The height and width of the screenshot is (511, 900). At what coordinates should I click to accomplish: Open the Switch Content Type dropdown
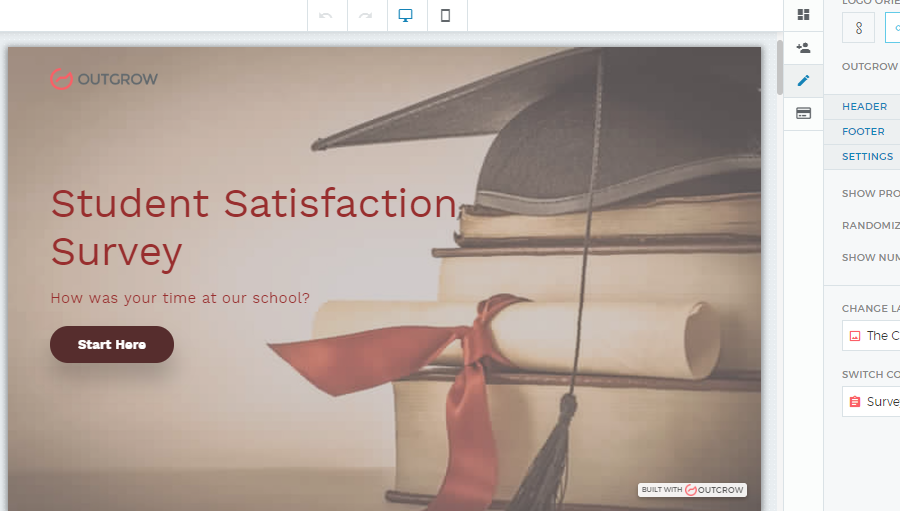pyautogui.click(x=871, y=401)
